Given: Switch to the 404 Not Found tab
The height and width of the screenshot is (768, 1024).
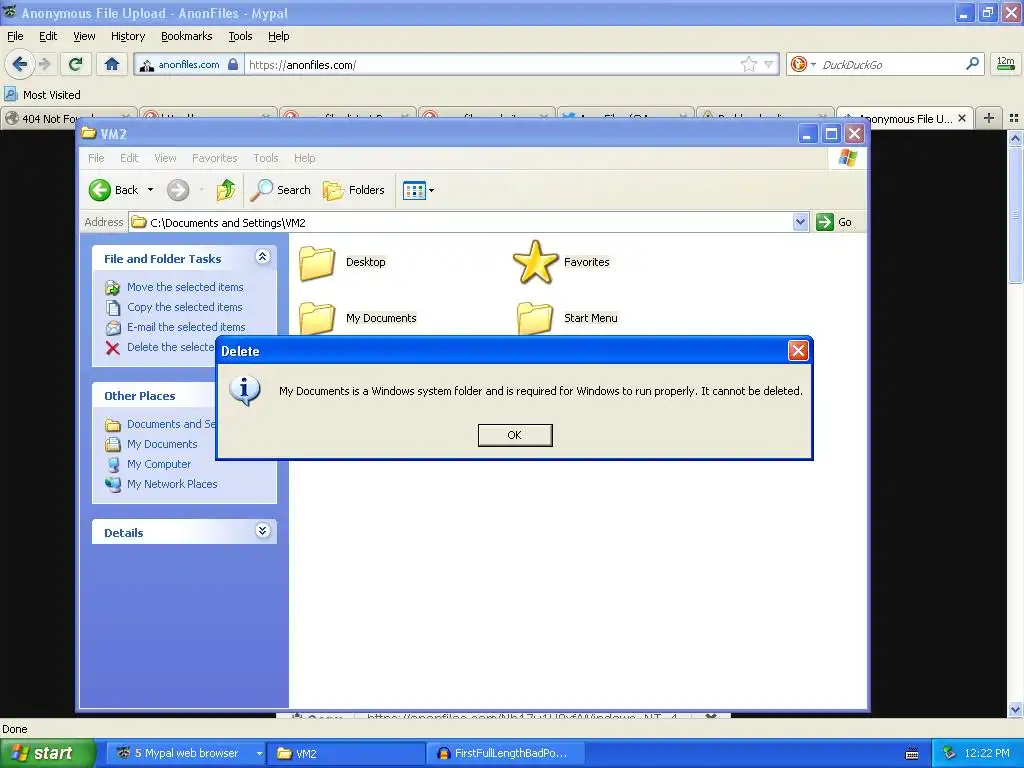Looking at the screenshot, I should coord(69,118).
